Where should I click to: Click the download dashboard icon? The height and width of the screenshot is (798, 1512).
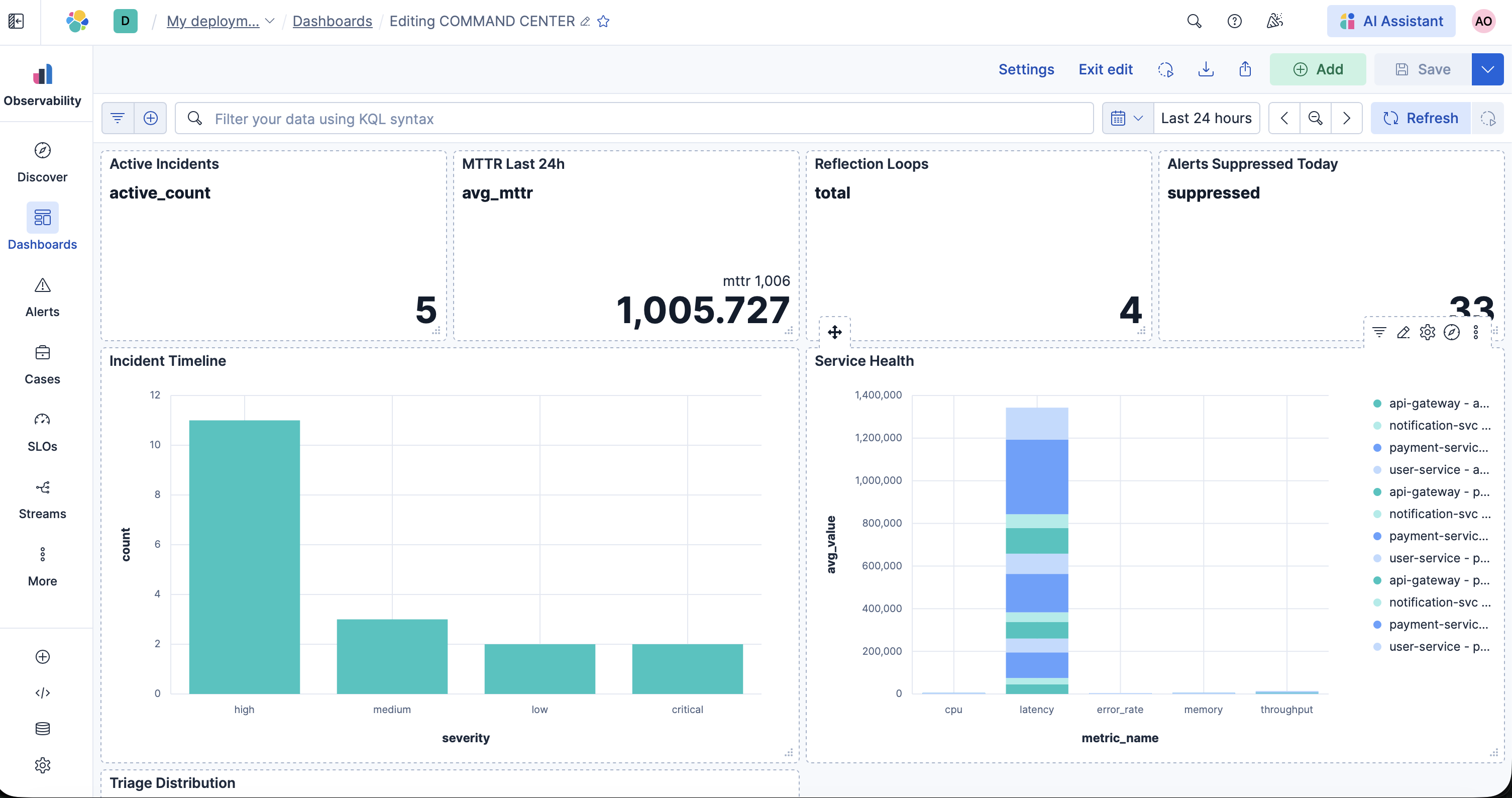click(x=1206, y=69)
